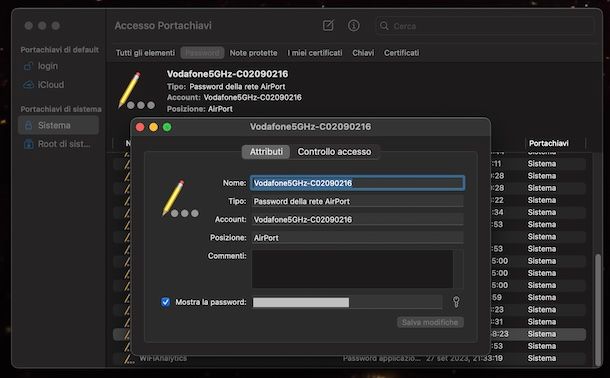The width and height of the screenshot is (610, 378).
Task: Switch to the Controllo accesso tab
Action: pyautogui.click(x=334, y=152)
